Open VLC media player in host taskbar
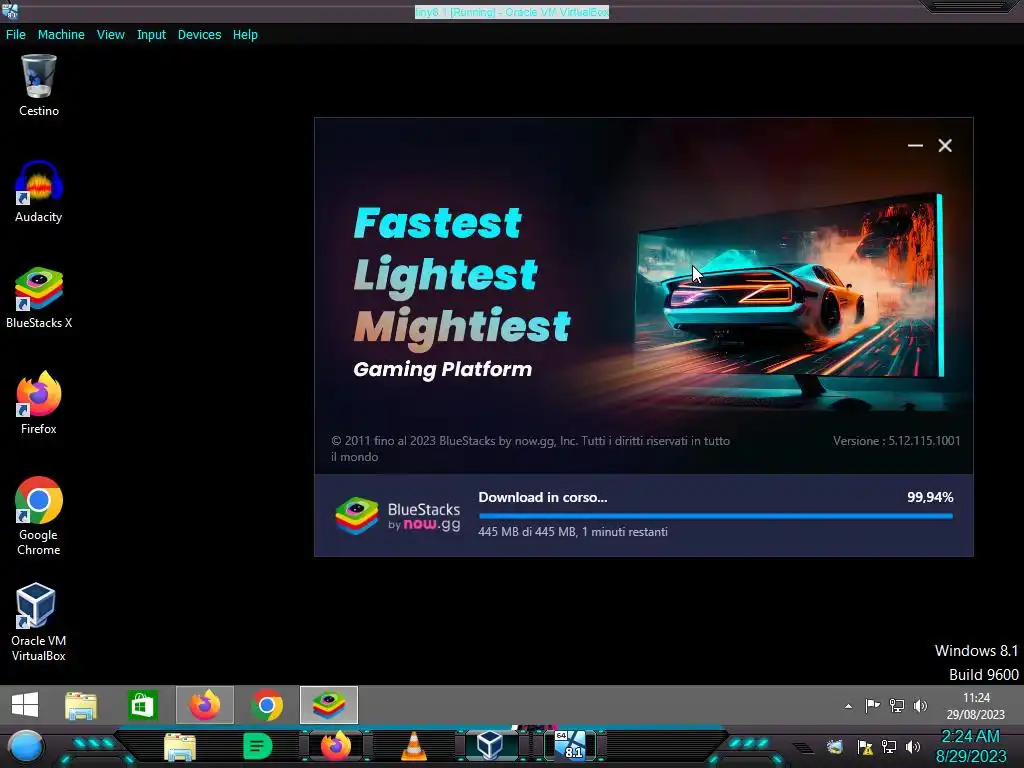The image size is (1024, 768). pyautogui.click(x=413, y=746)
